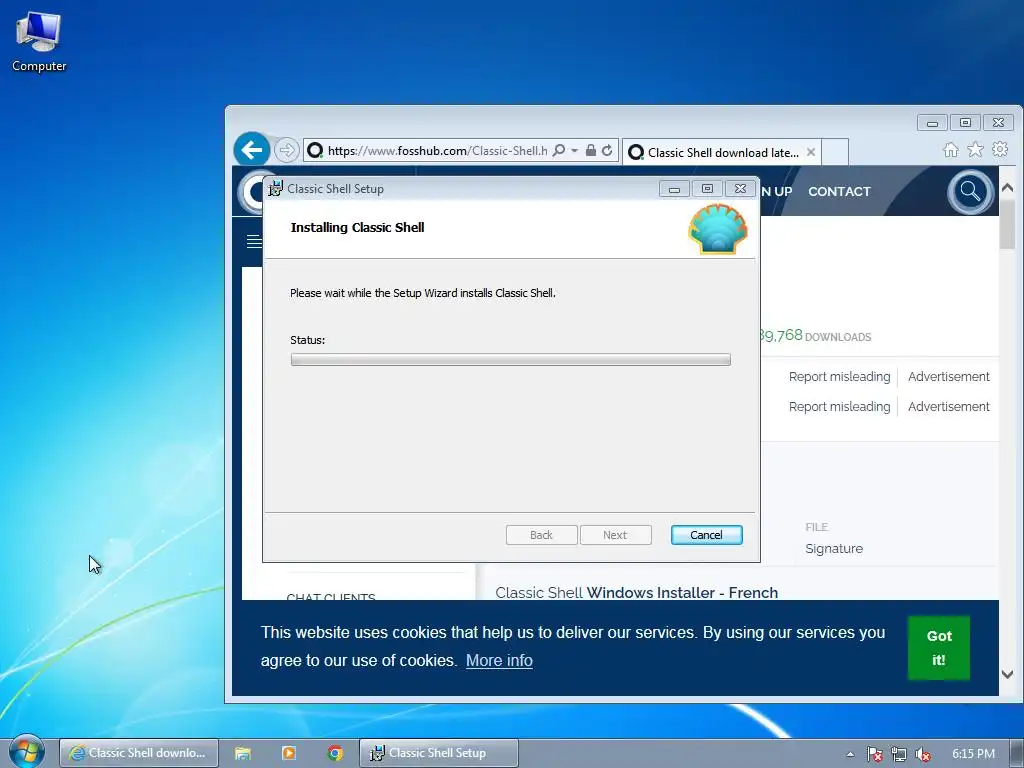Click the network tray icon
This screenshot has width=1024, height=768.
pyautogui.click(x=899, y=754)
